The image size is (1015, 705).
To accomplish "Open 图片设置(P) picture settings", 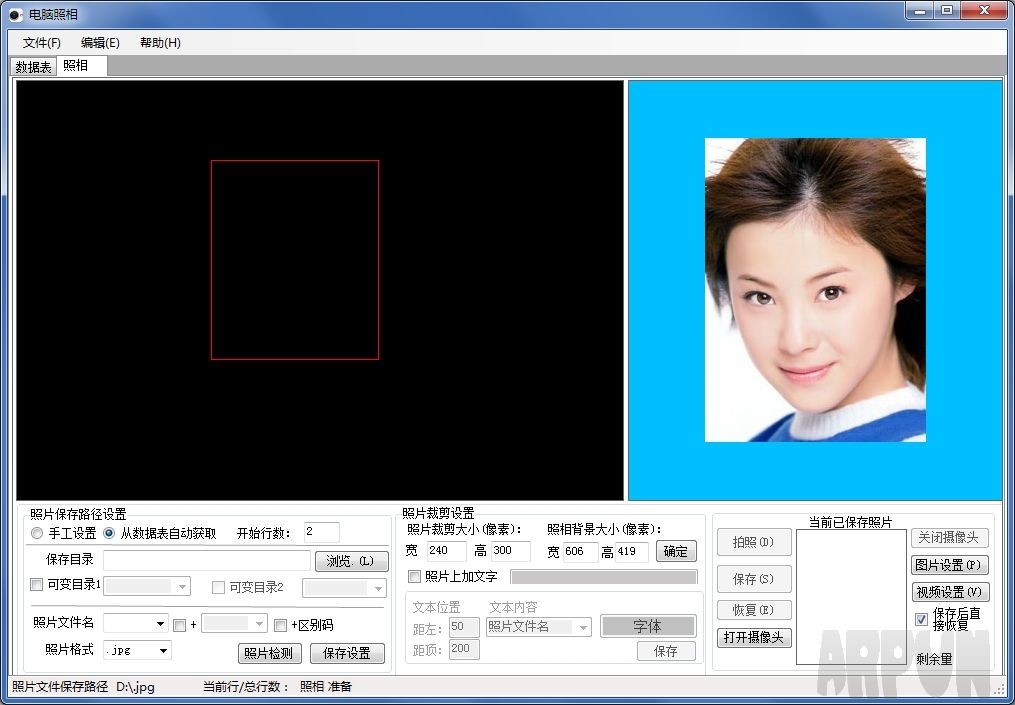I will pyautogui.click(x=949, y=565).
